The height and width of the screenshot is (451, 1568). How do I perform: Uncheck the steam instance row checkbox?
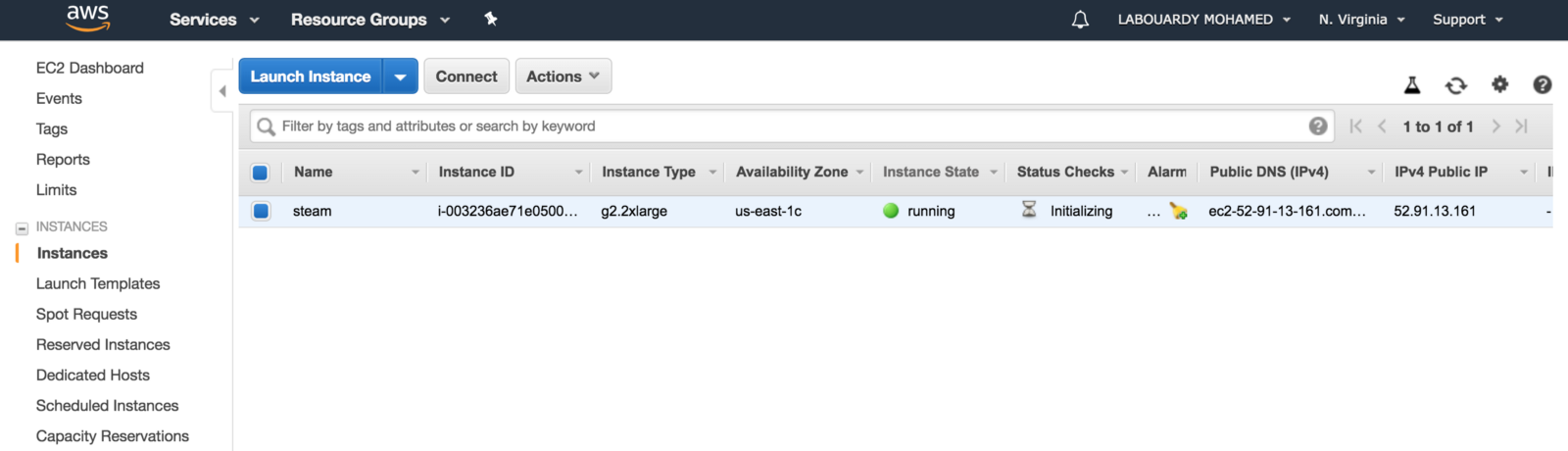[x=261, y=211]
